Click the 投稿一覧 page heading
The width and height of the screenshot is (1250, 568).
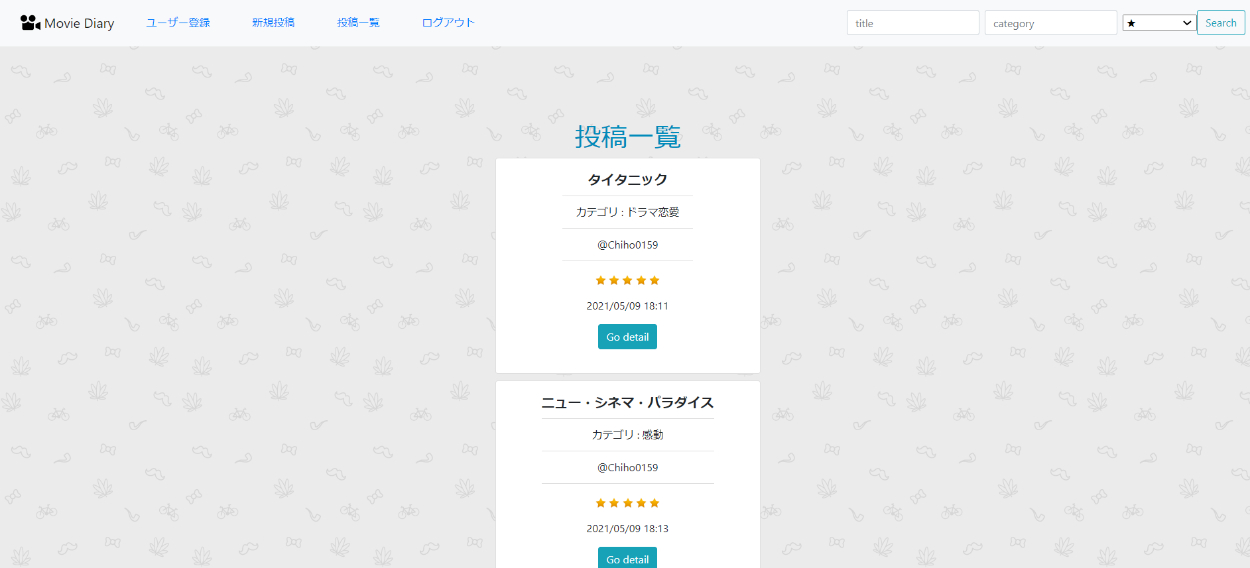pos(627,137)
